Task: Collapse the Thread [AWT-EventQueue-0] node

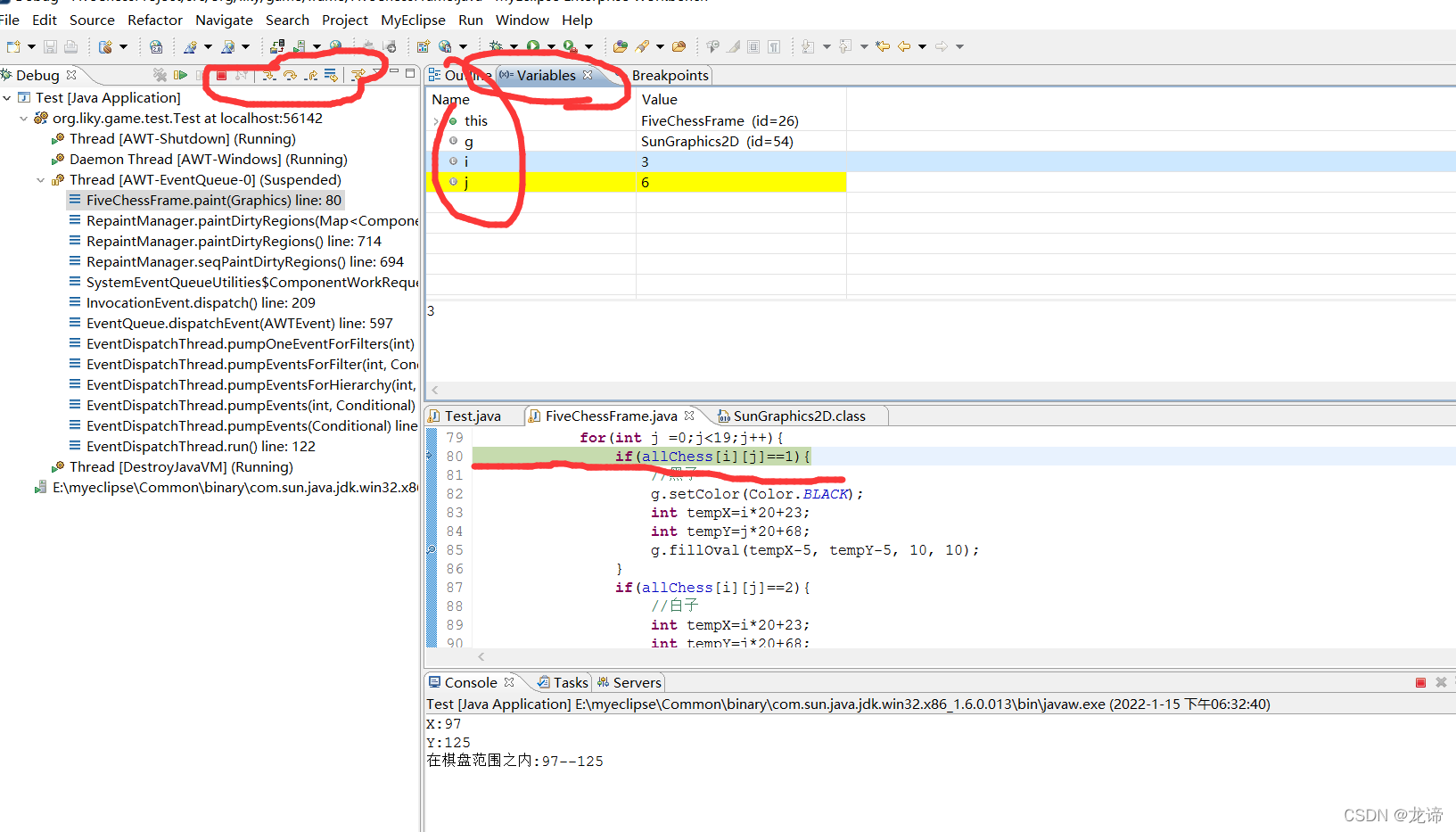Action: click(x=40, y=179)
